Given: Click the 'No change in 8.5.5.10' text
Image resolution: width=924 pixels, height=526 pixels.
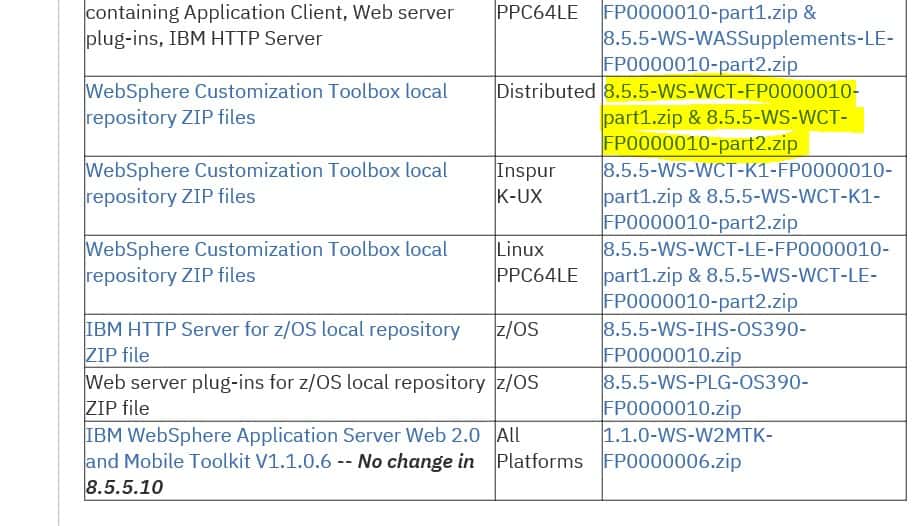Looking at the screenshot, I should click(x=280, y=474).
